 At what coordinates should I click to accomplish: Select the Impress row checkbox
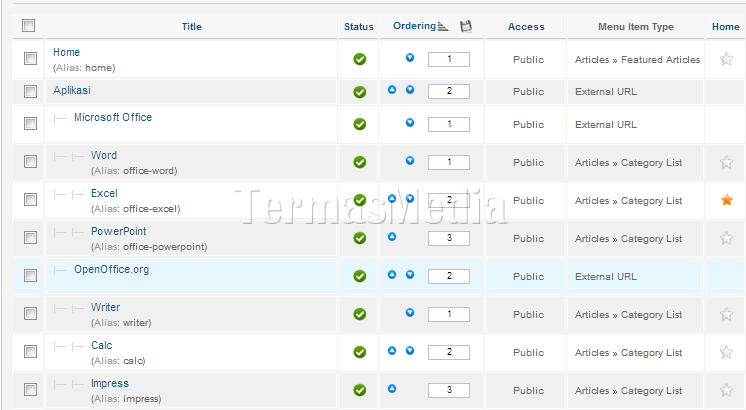coord(30,390)
